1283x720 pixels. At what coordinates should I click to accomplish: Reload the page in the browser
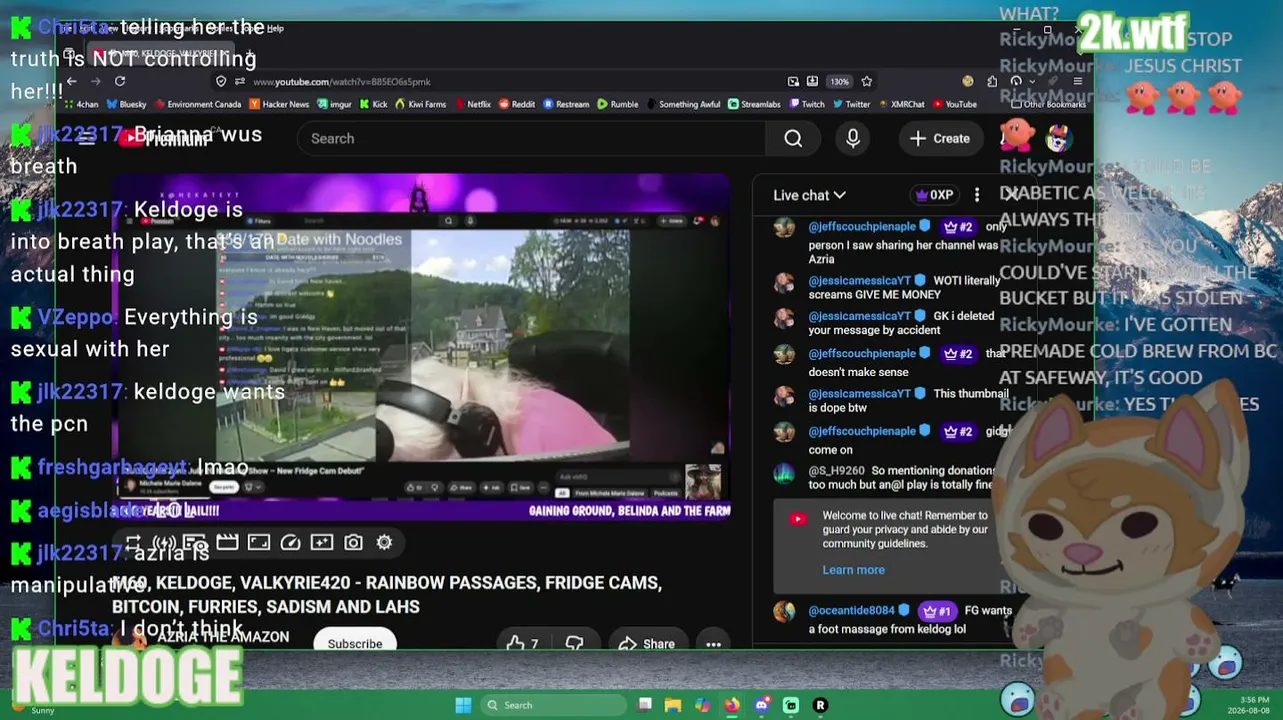click(x=120, y=81)
